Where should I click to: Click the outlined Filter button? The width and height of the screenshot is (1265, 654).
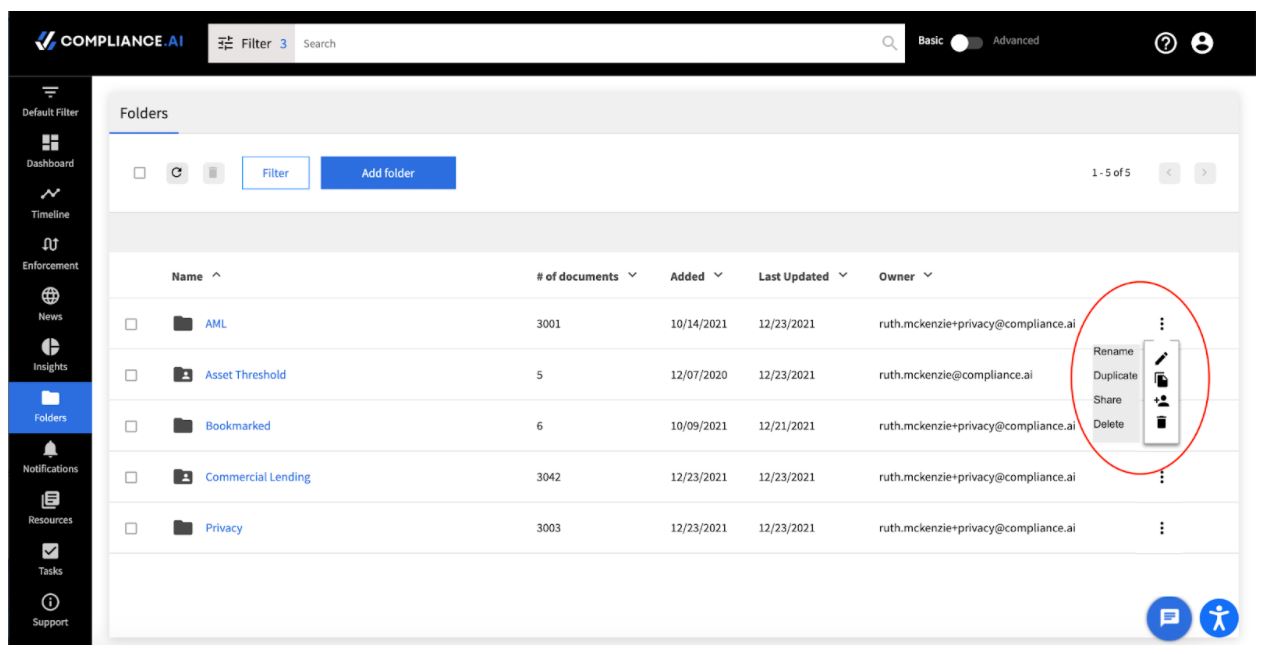(x=275, y=173)
